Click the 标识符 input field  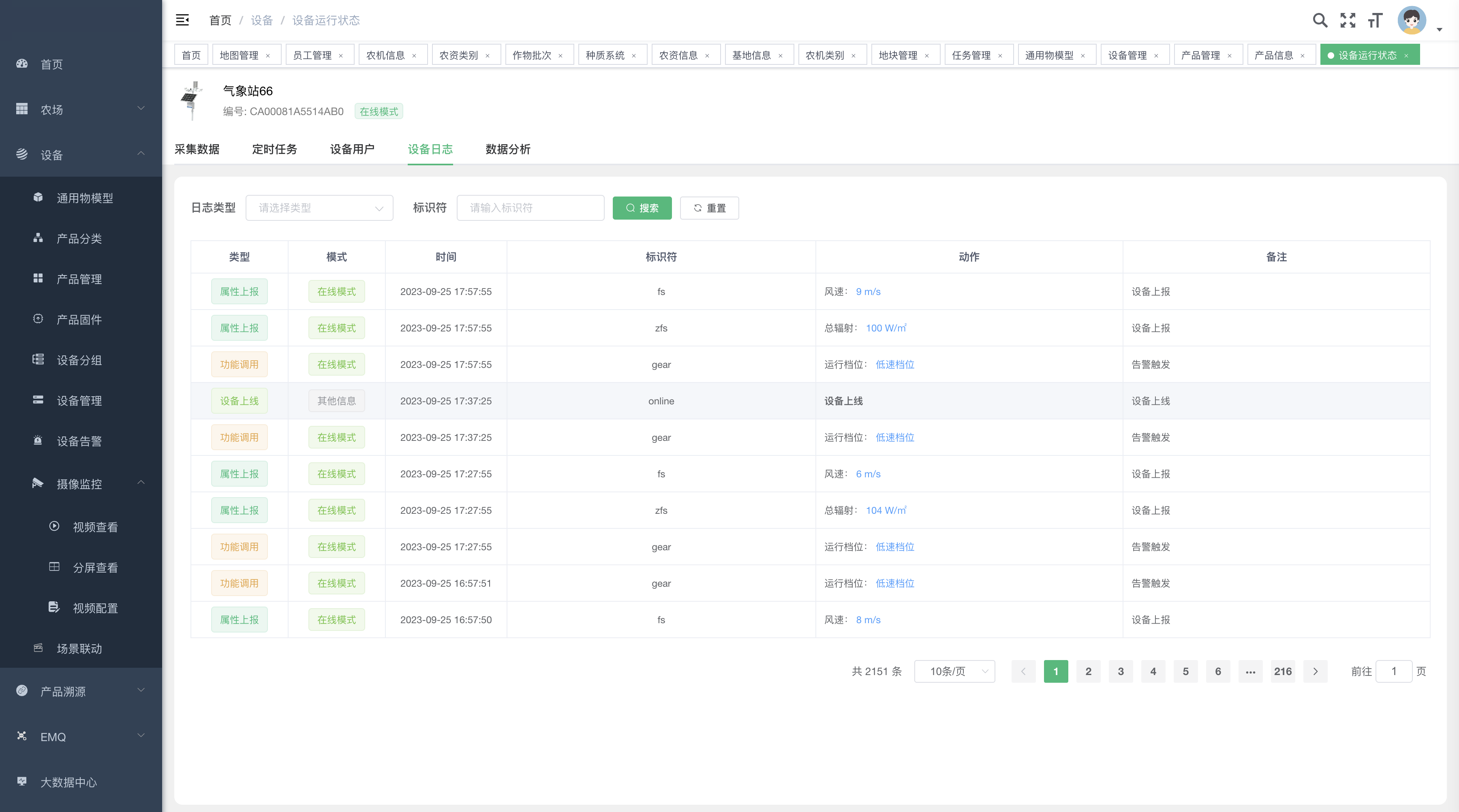(530, 208)
